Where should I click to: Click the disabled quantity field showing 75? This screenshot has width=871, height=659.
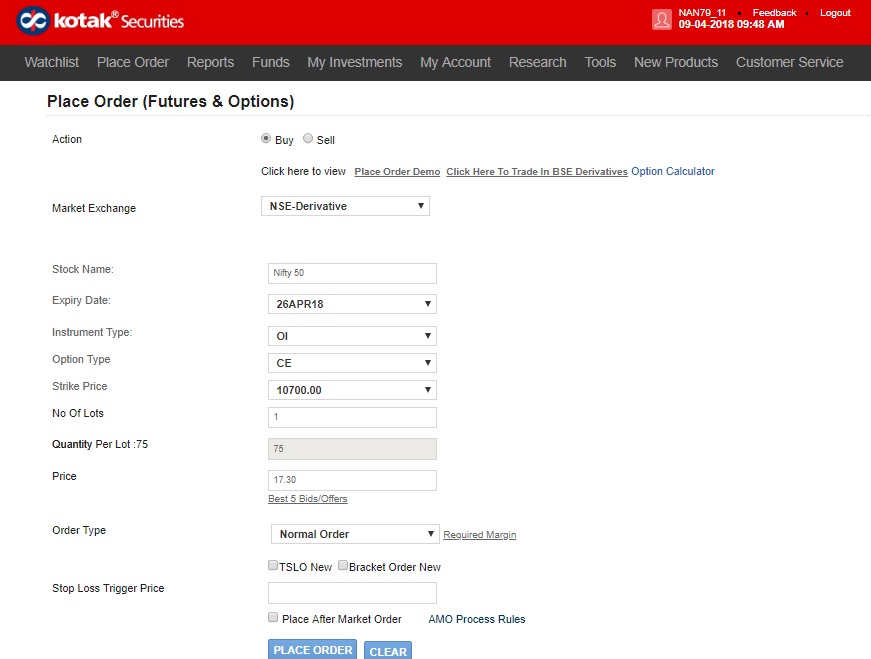(x=352, y=449)
